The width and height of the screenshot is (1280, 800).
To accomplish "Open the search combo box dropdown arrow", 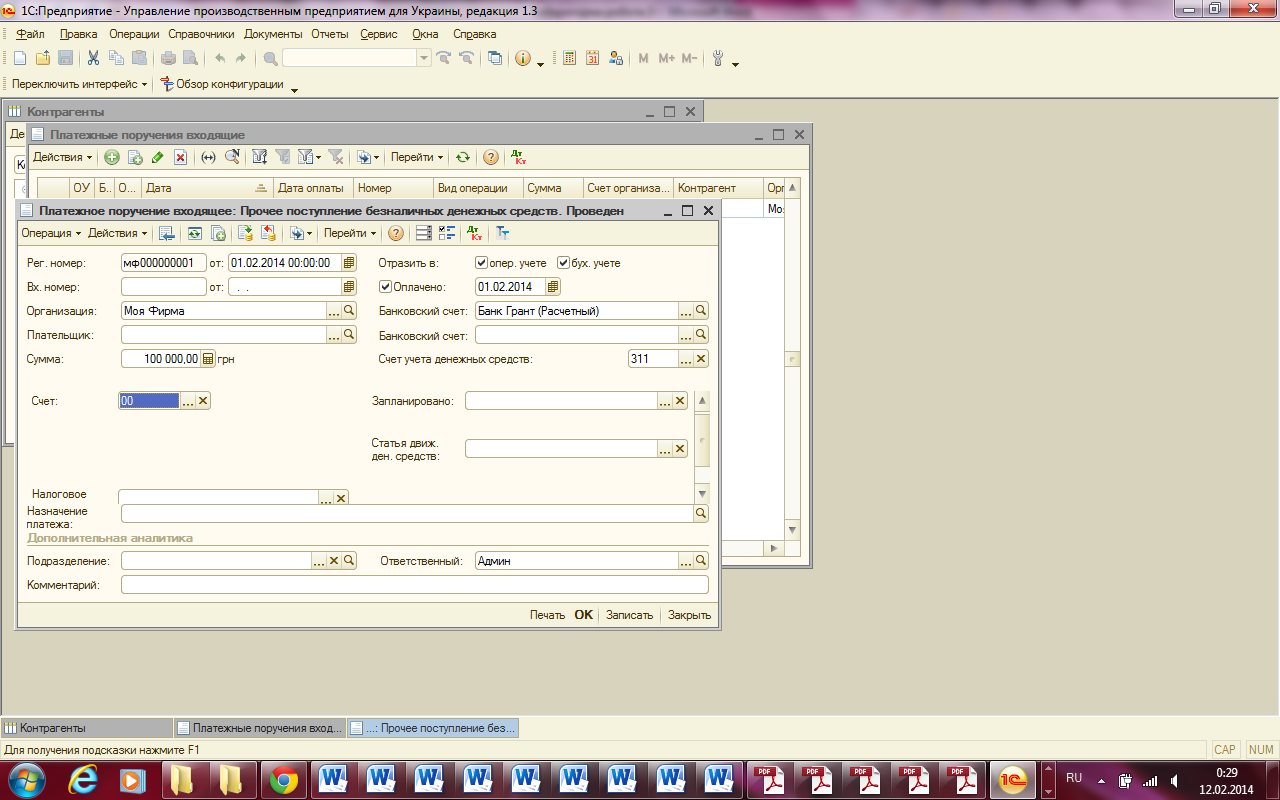I will 424,58.
